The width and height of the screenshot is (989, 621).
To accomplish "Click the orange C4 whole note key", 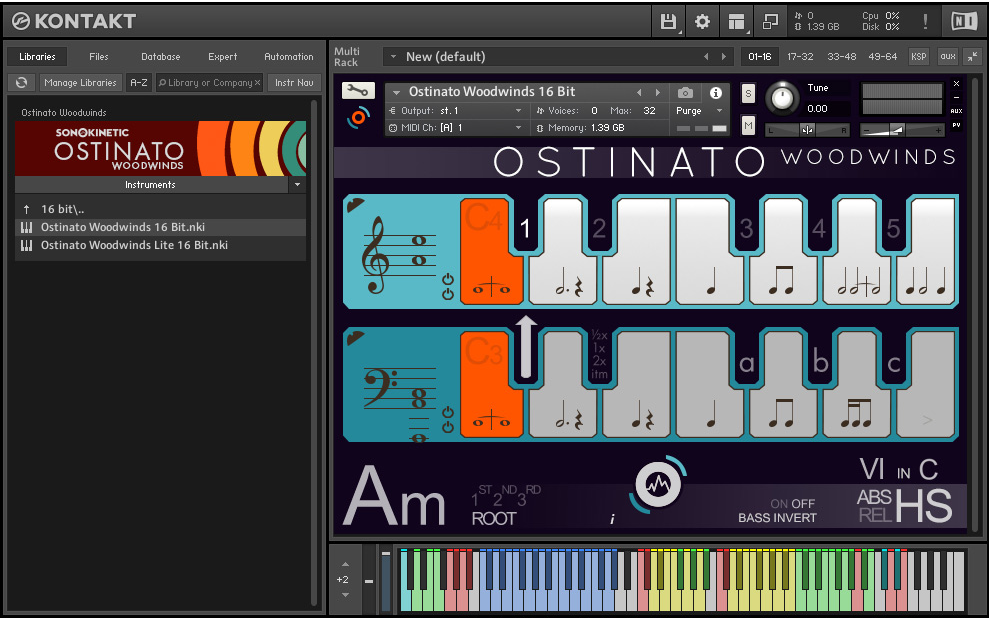I will pyautogui.click(x=491, y=252).
